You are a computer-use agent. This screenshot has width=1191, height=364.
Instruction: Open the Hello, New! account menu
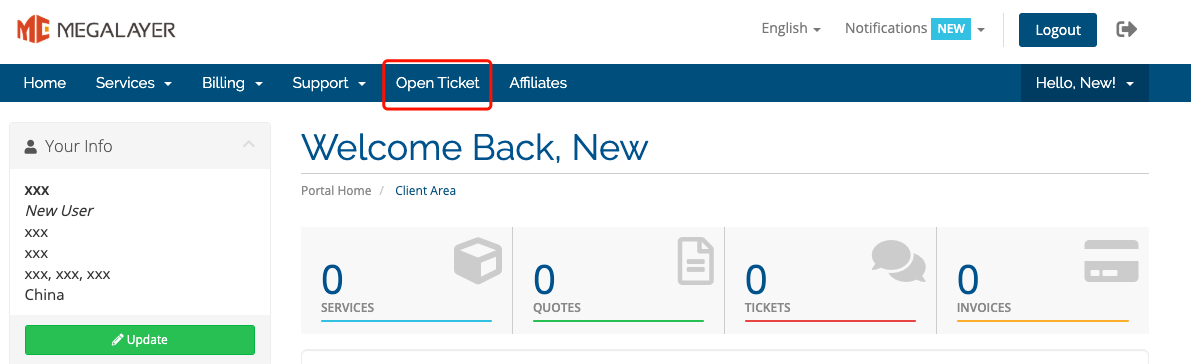click(x=1085, y=83)
